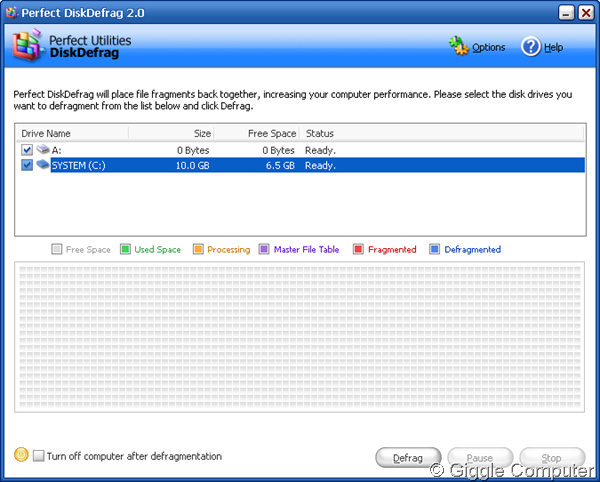Viewport: 600px width, 482px height.
Task: Click the Stop button
Action: pos(552,458)
